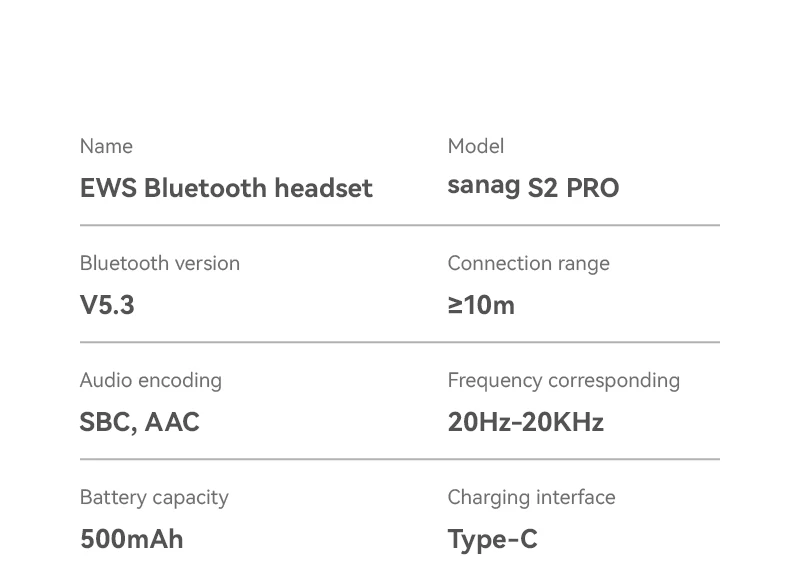The image size is (790, 573).
Task: Click the Bluetooth version label
Action: pos(160,263)
